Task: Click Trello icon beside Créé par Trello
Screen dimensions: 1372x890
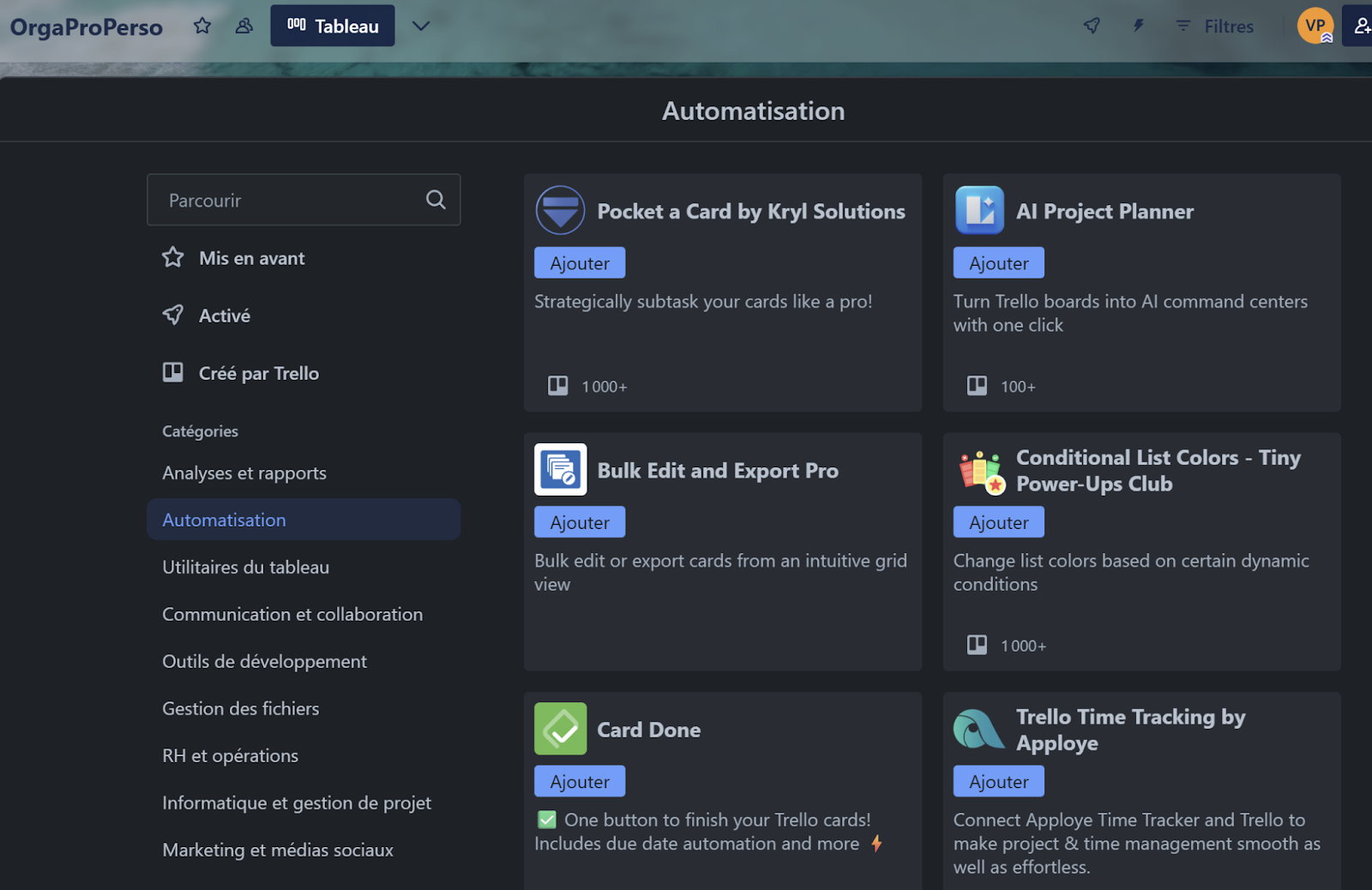Action: 173,372
